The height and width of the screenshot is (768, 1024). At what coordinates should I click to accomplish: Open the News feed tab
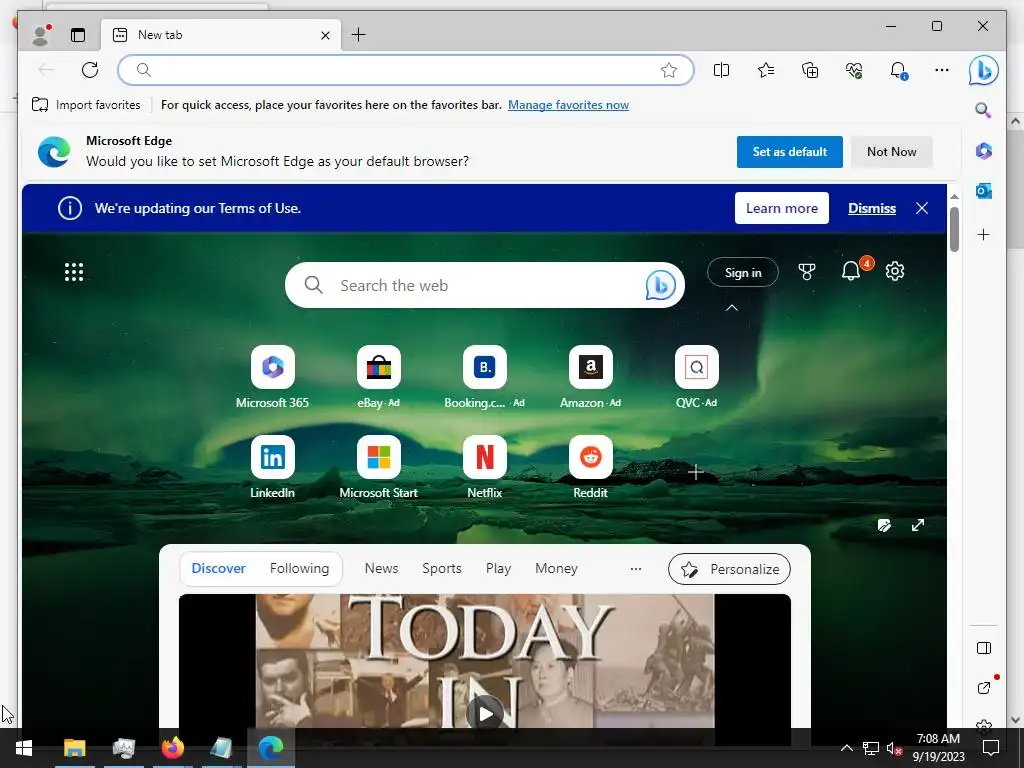tap(381, 568)
